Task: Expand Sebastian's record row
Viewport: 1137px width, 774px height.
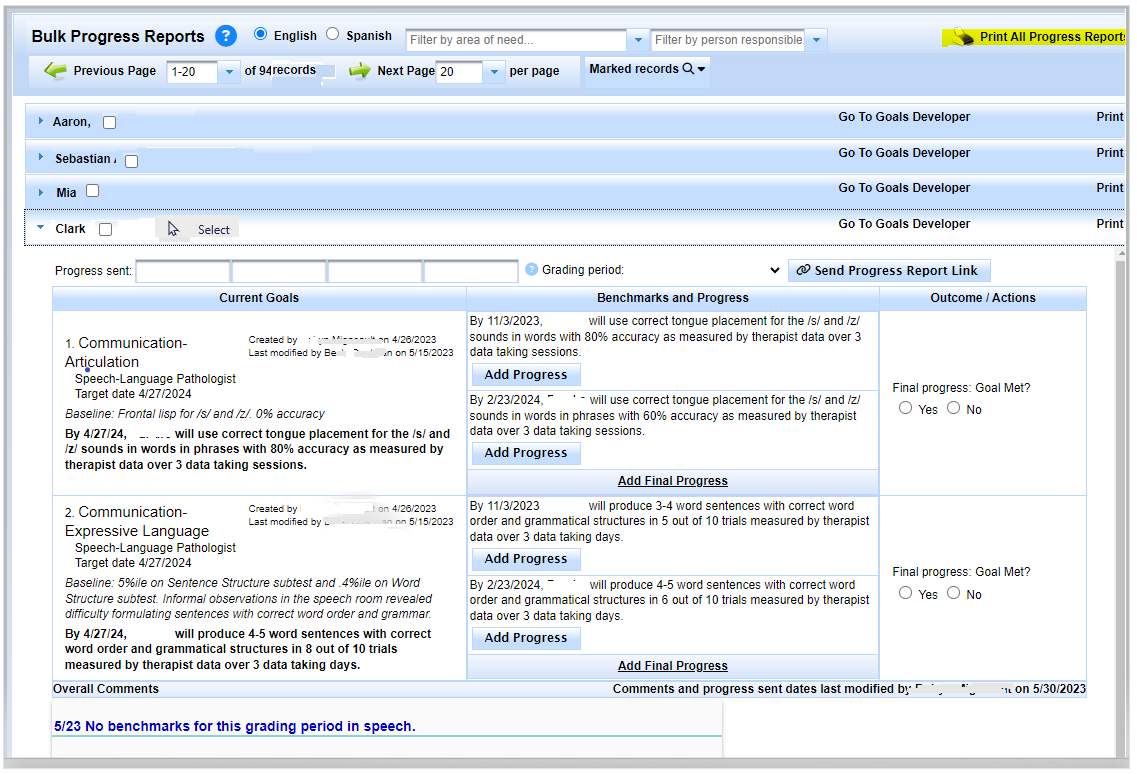Action: click(41, 157)
